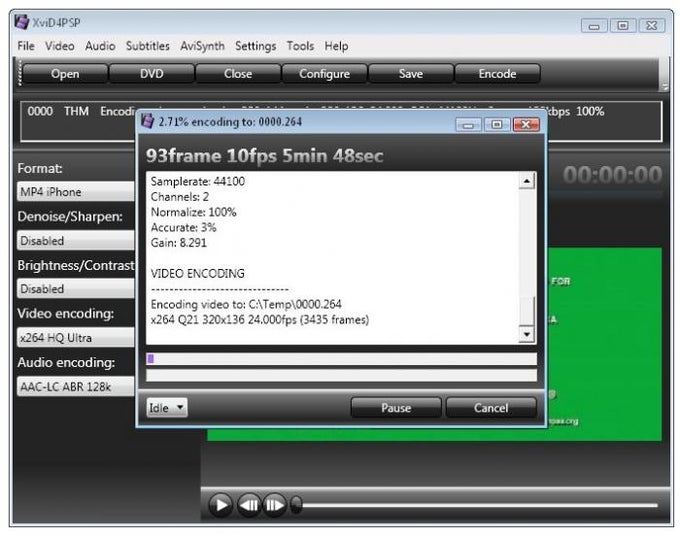Click the green video preview area
The width and height of the screenshot is (680, 535).
coord(605,343)
